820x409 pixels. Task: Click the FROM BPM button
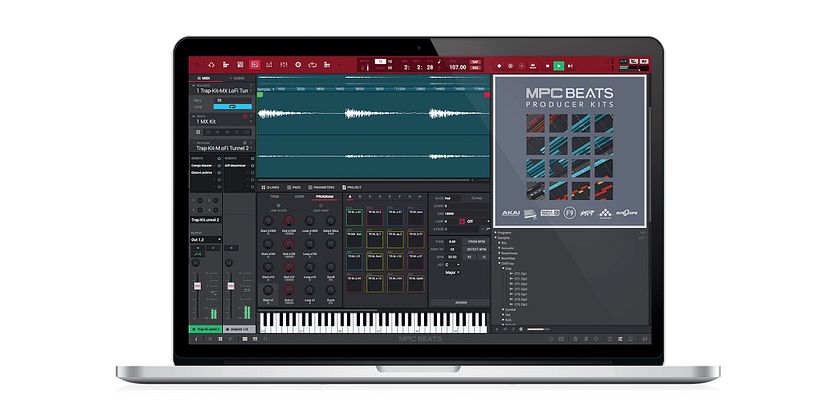pyautogui.click(x=476, y=242)
